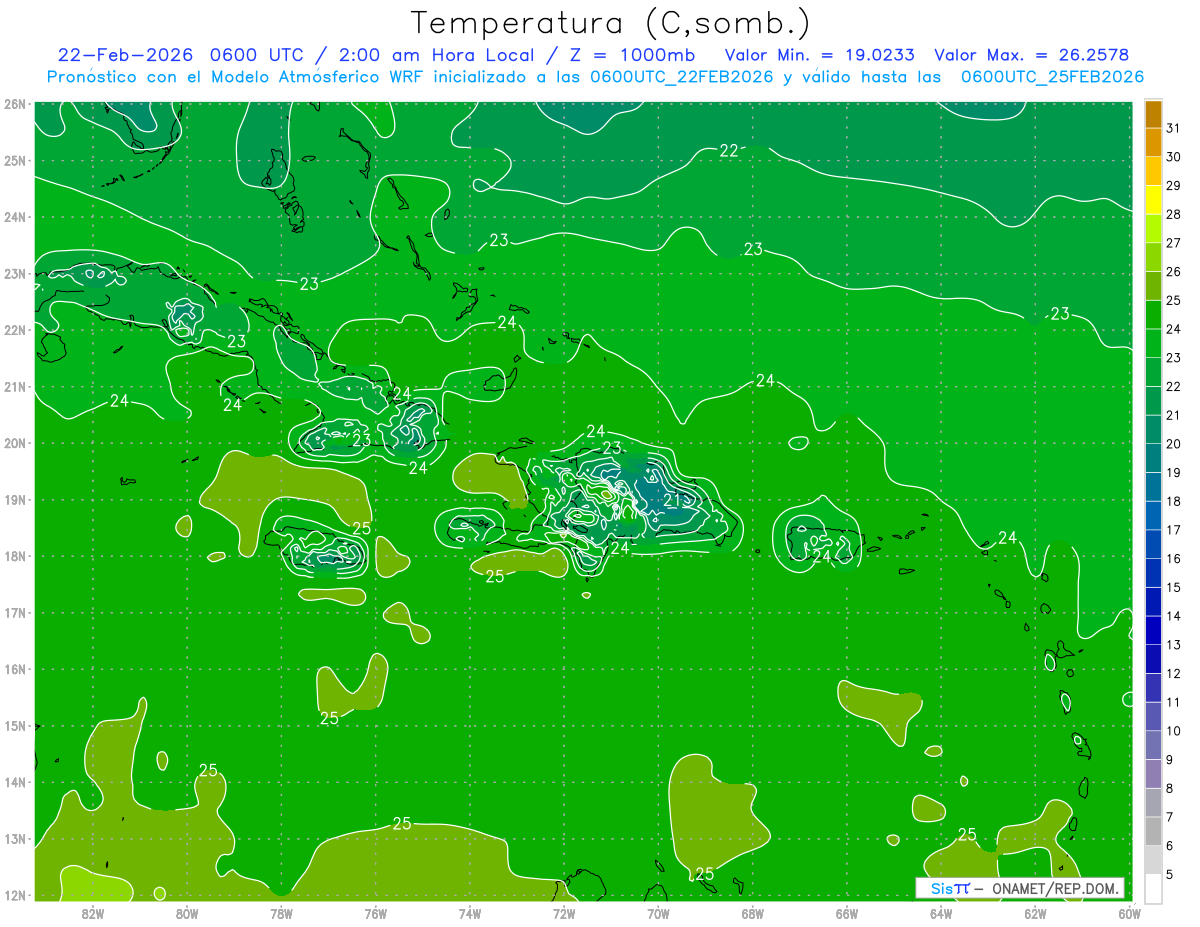This screenshot has height=927, width=1200.
Task: Click the 70W longitude axis label
Action: (x=658, y=913)
